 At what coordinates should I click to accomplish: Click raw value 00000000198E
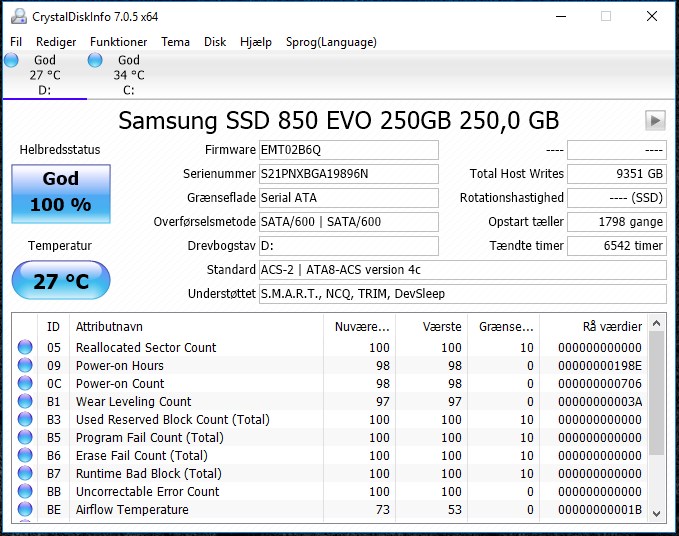tap(600, 365)
